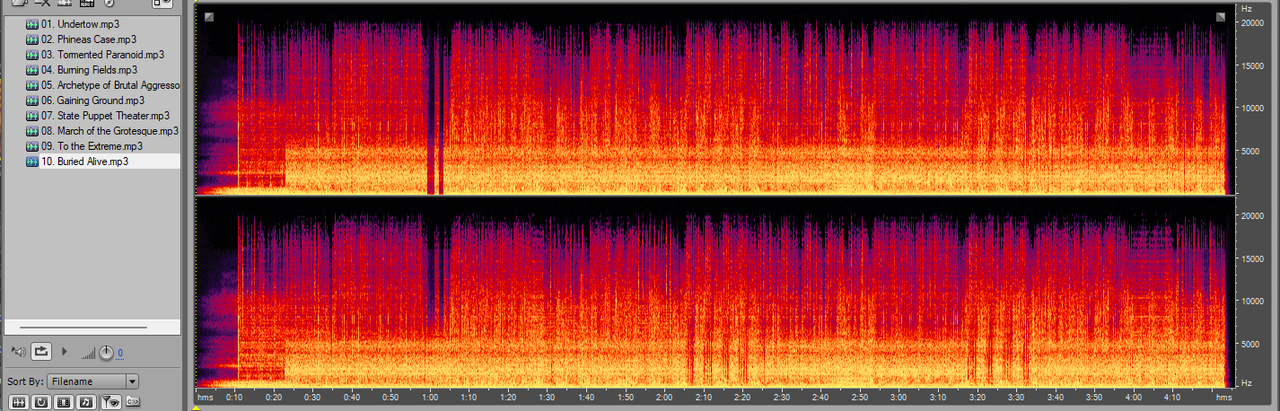Select 08. March of the Grotesque.mp3

click(x=110, y=131)
